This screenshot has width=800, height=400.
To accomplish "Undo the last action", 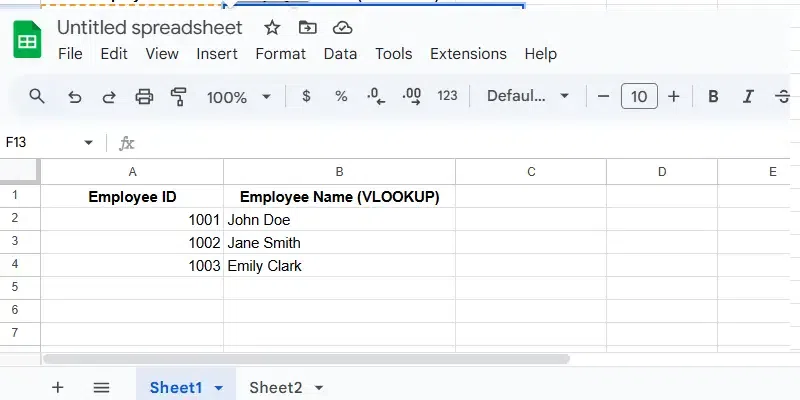I will coord(74,96).
